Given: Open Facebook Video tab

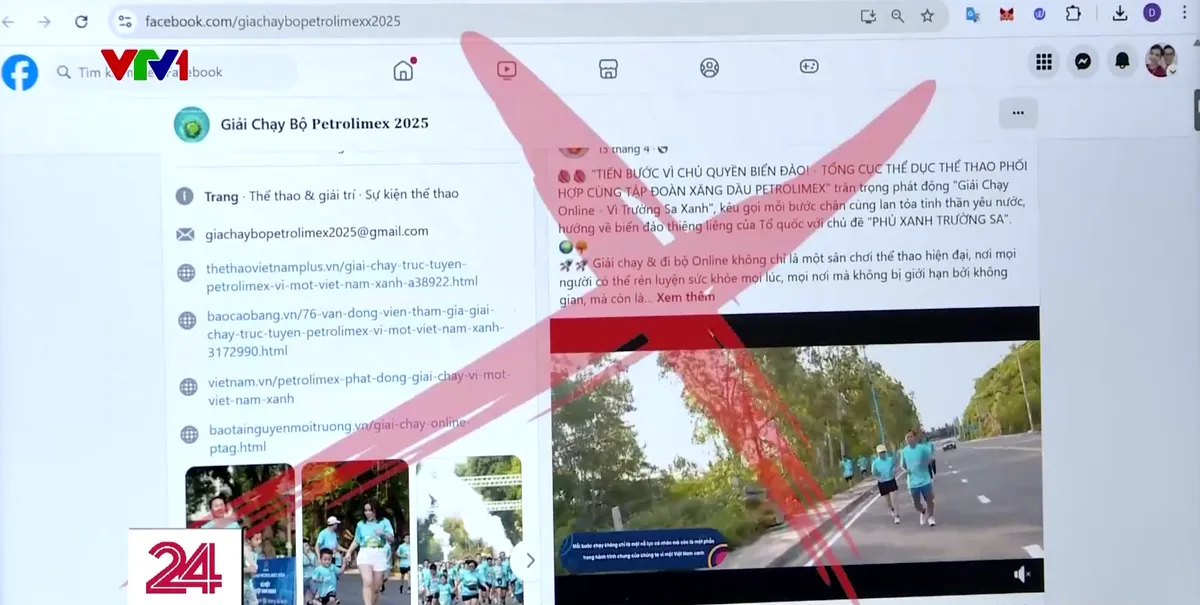Looking at the screenshot, I should tap(506, 69).
